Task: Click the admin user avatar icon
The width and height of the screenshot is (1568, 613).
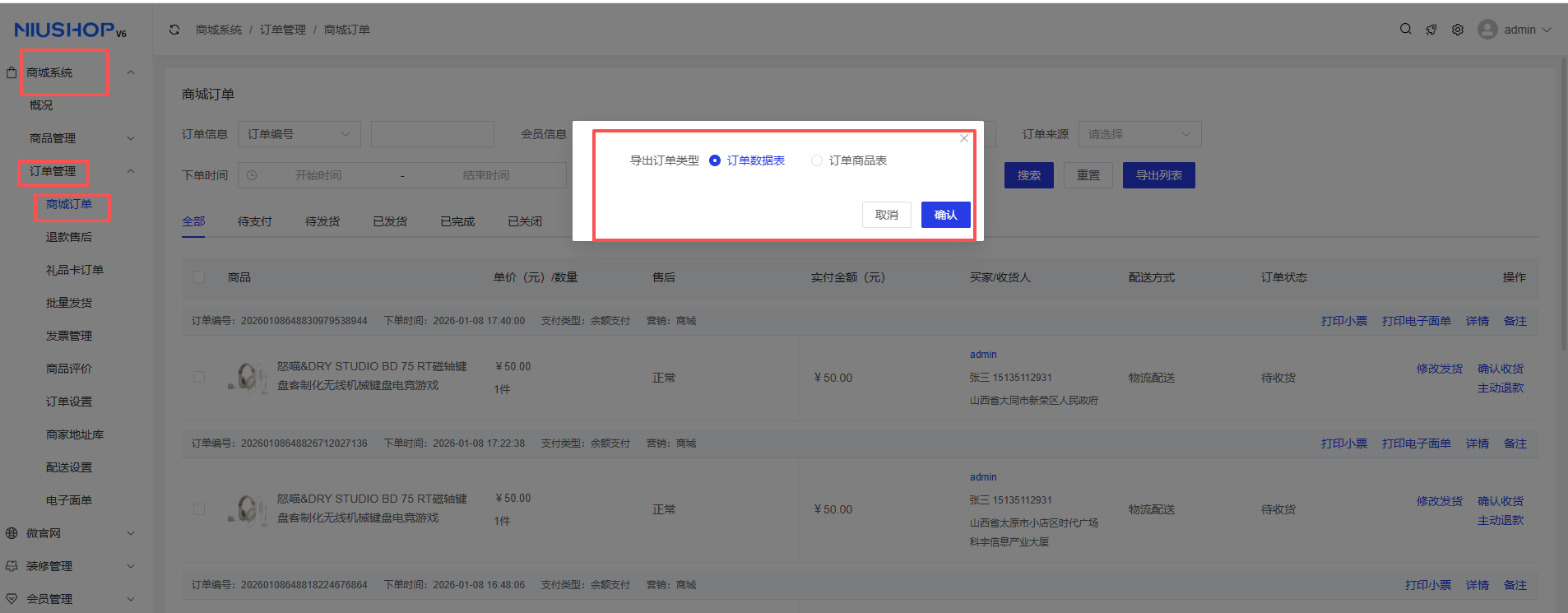Action: pyautogui.click(x=1487, y=30)
